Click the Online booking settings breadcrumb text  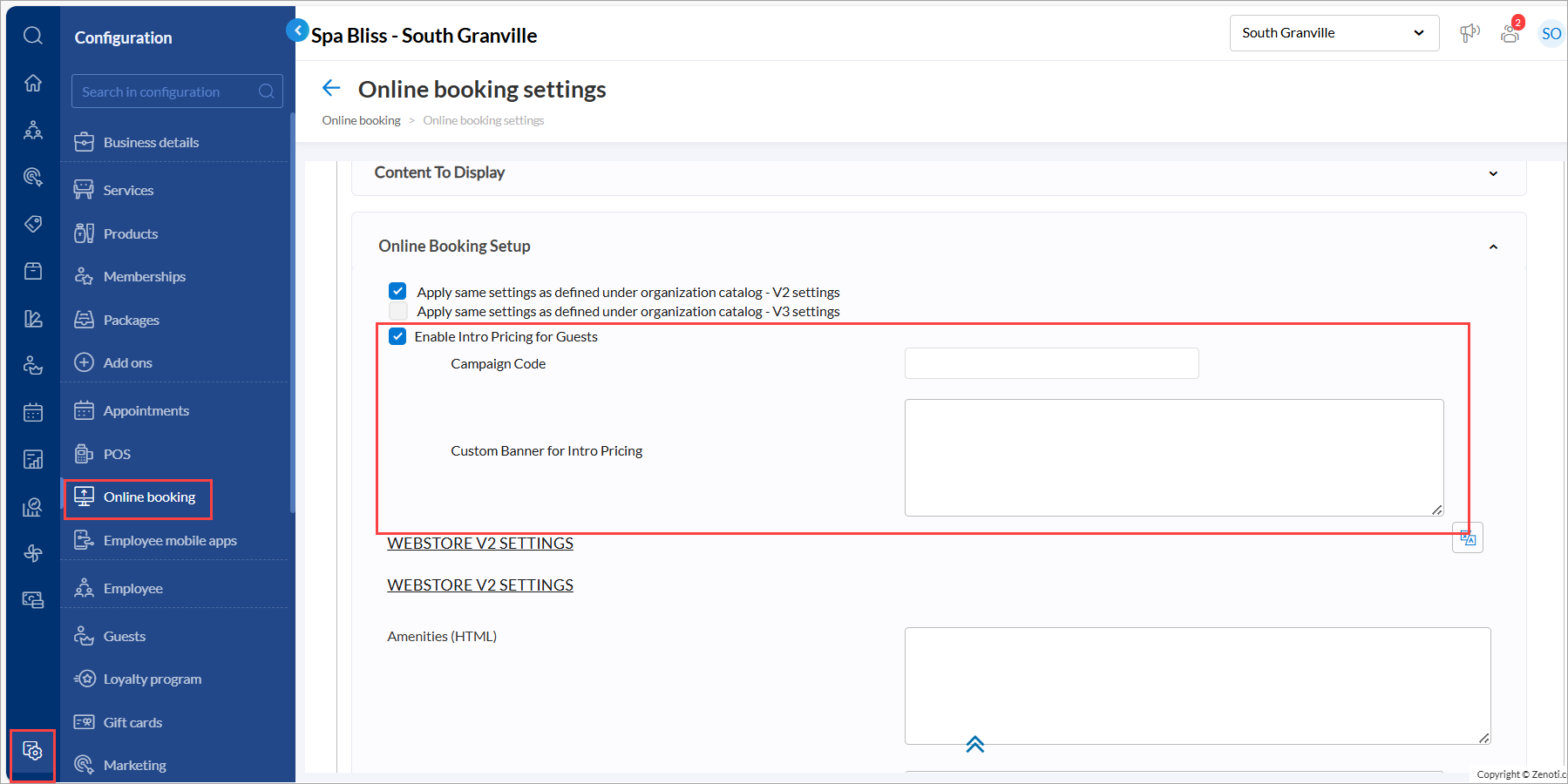484,120
